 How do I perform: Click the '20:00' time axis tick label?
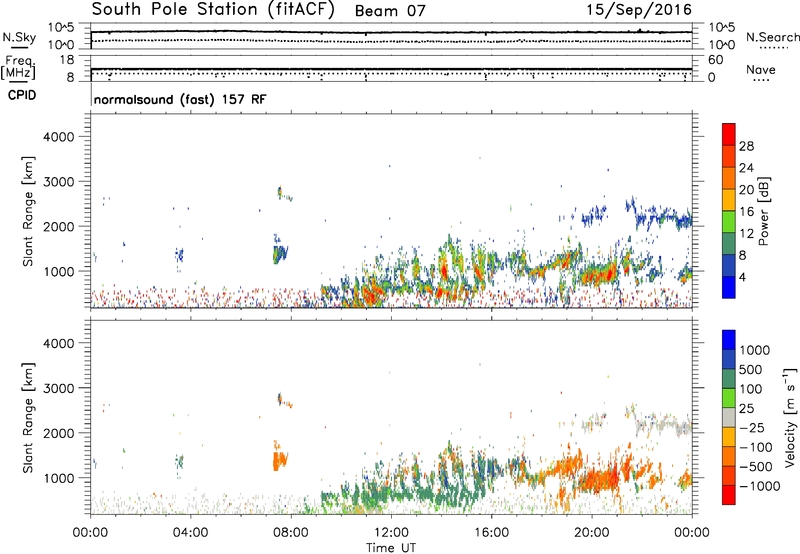coord(591,533)
